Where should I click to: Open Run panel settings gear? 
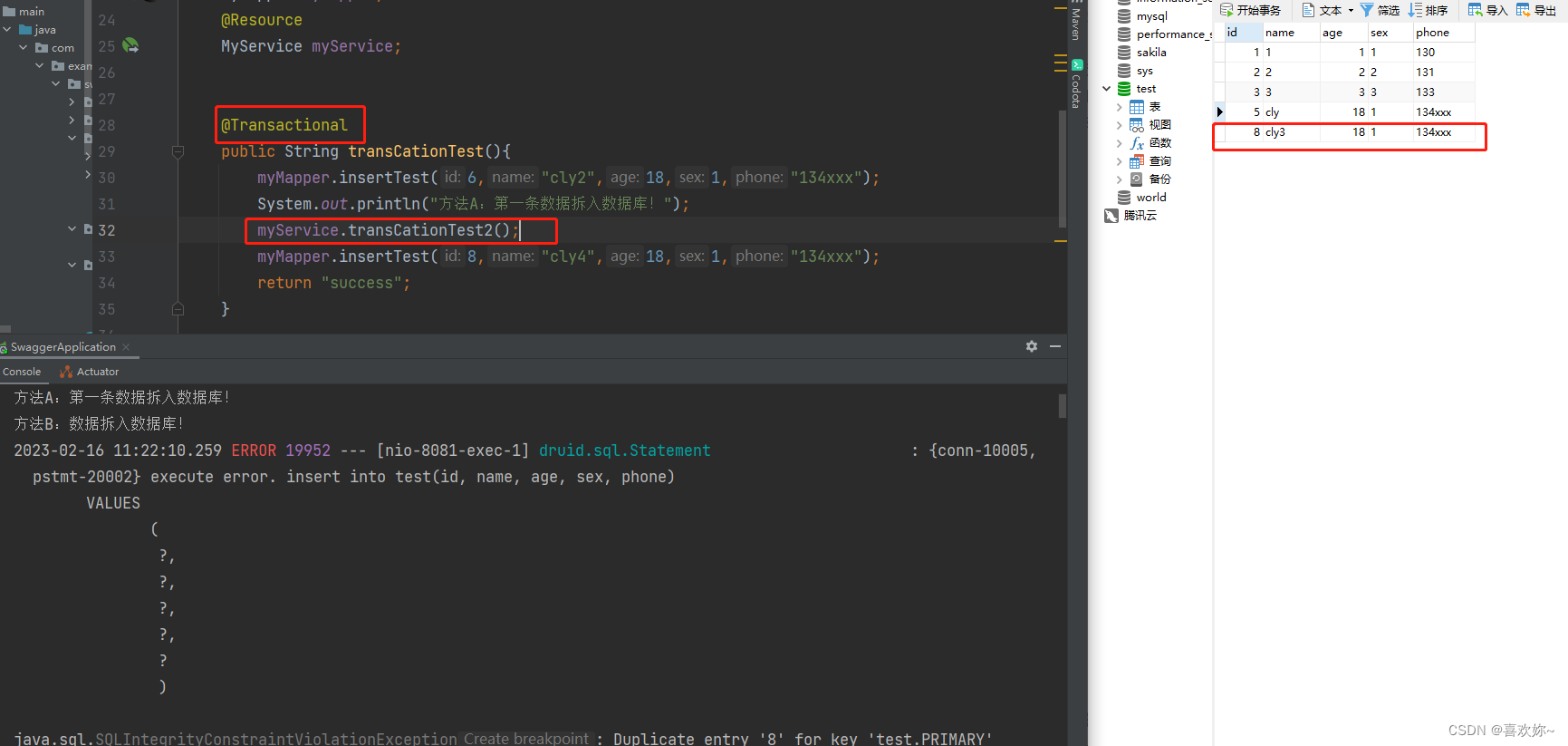pyautogui.click(x=1031, y=346)
